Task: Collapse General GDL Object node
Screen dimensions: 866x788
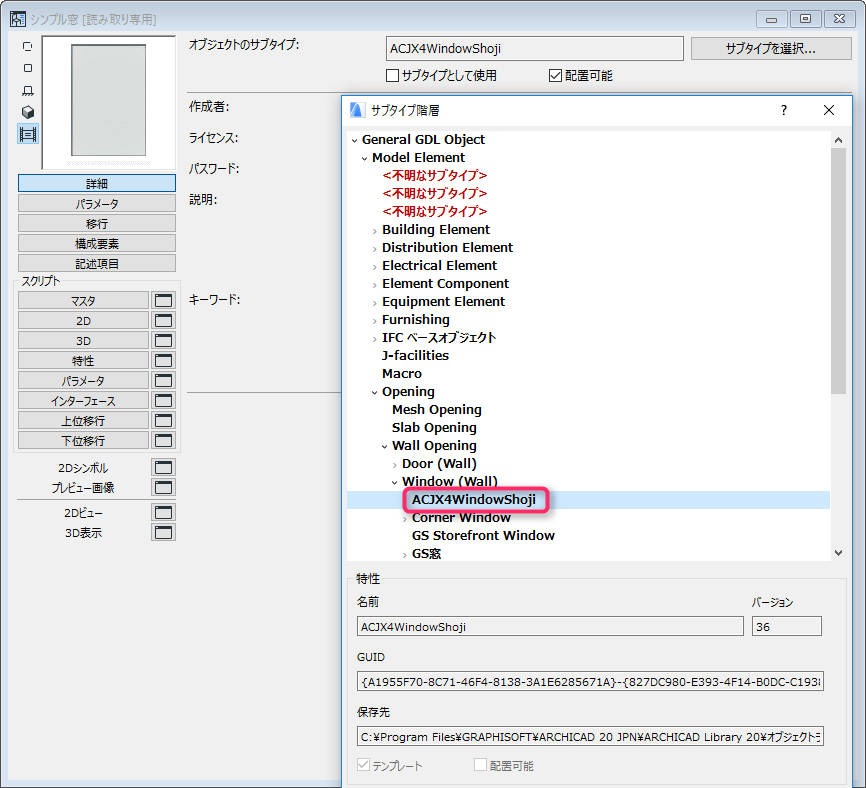Action: coord(355,140)
